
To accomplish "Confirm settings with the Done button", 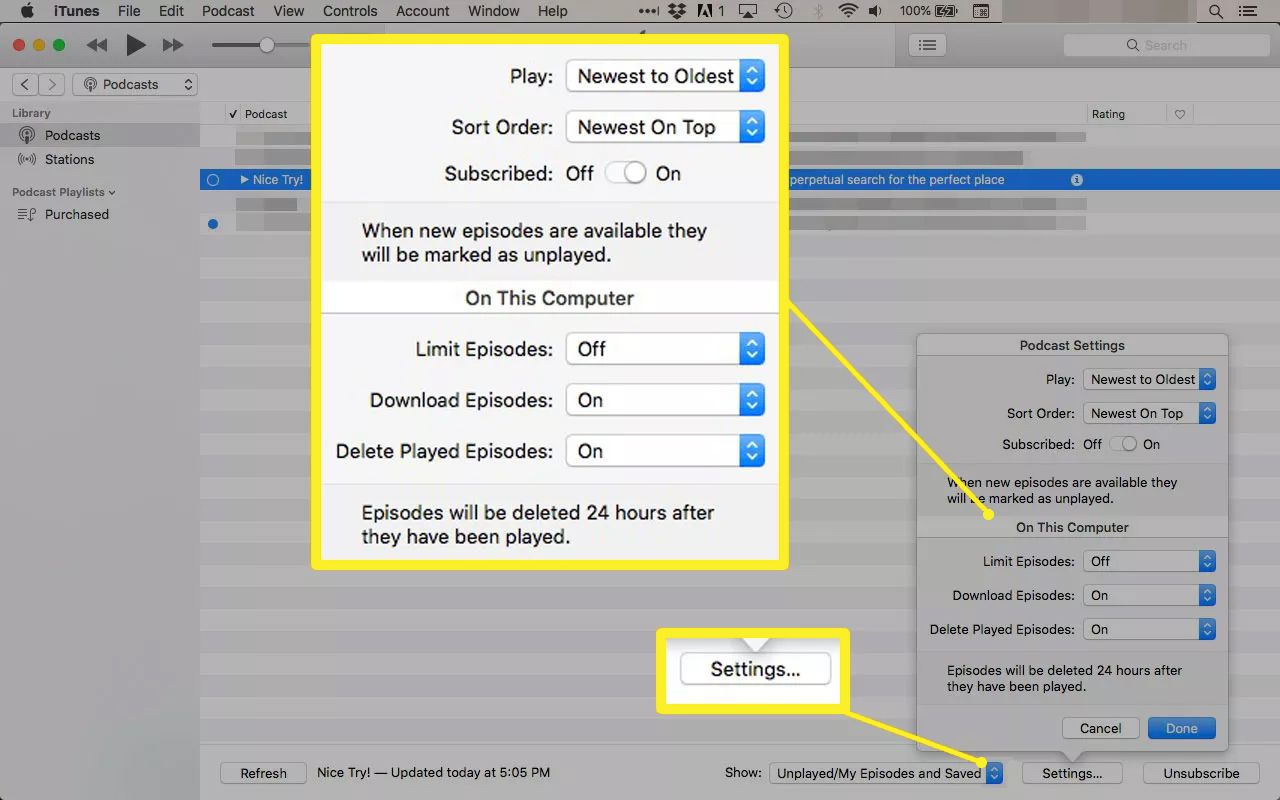I will coord(1182,728).
